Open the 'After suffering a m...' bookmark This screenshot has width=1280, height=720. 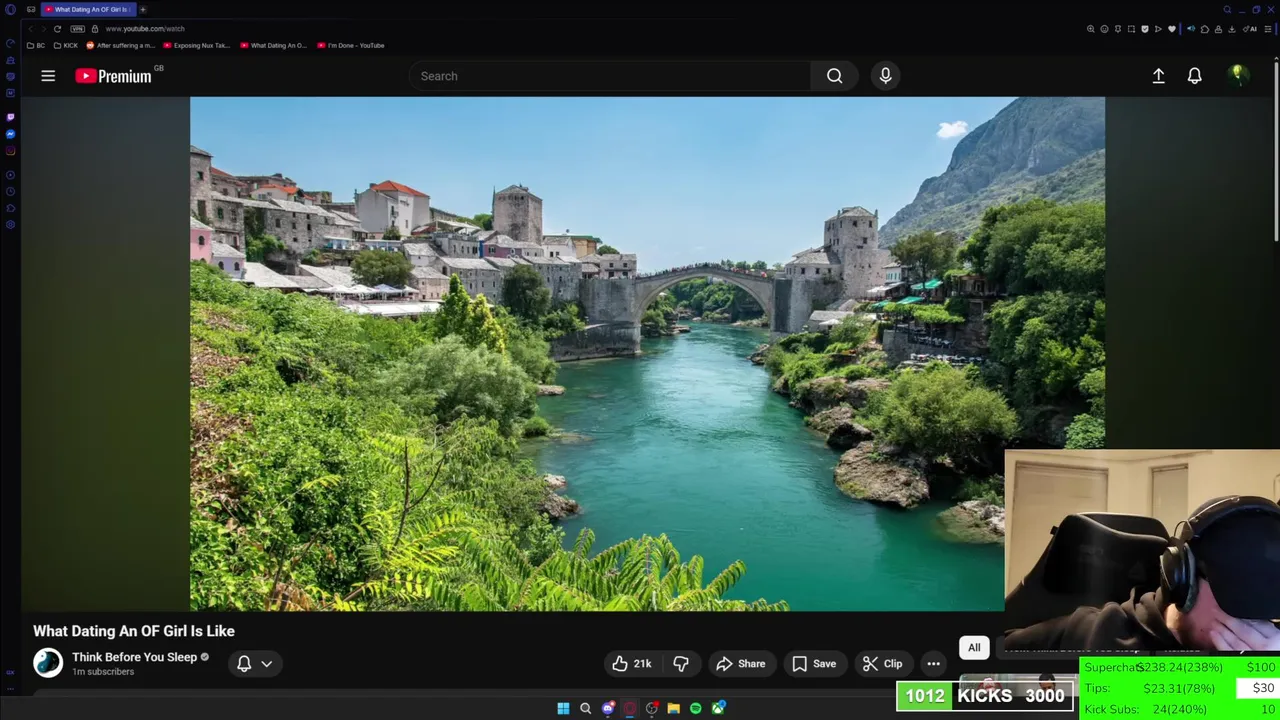coord(121,45)
